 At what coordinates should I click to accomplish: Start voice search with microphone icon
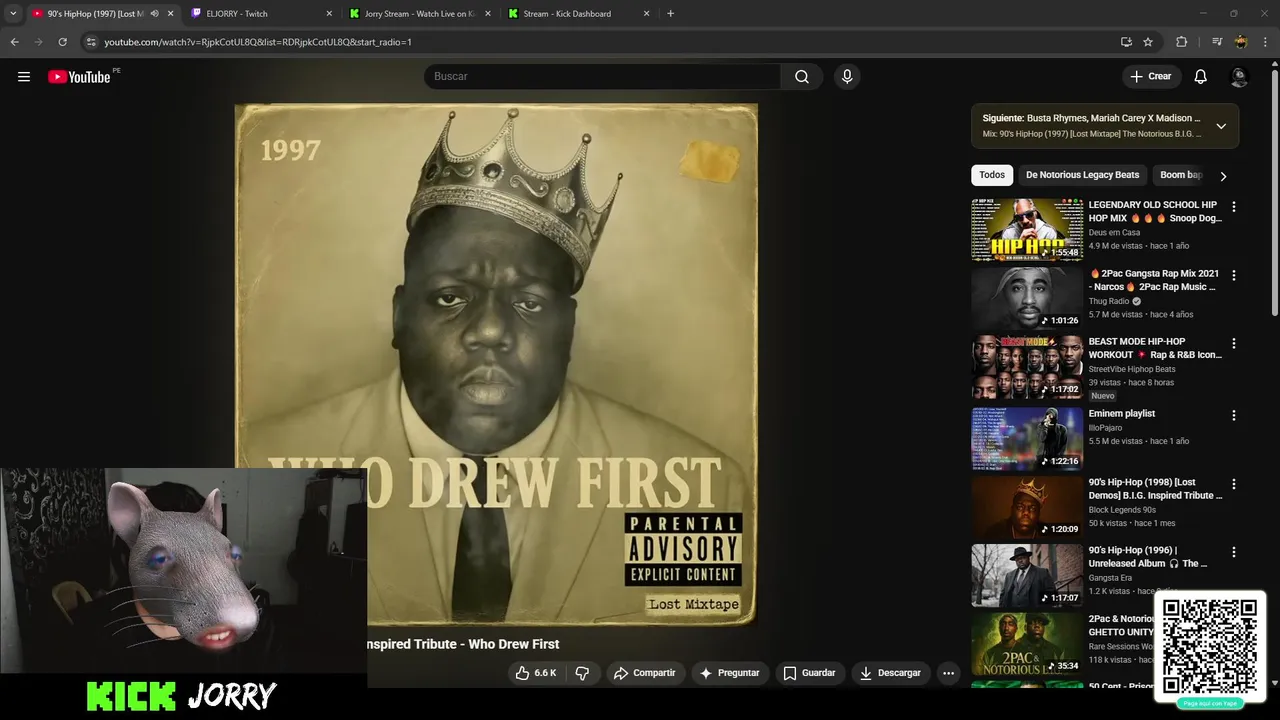coord(847,76)
